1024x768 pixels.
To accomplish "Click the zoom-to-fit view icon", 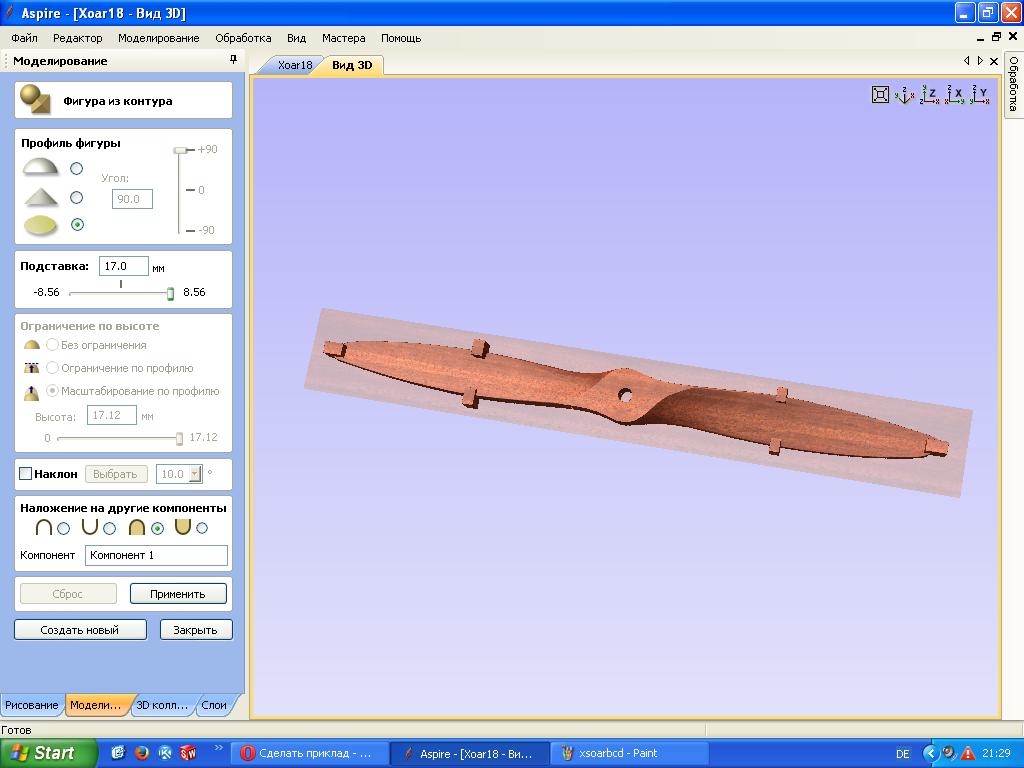I will (880, 95).
